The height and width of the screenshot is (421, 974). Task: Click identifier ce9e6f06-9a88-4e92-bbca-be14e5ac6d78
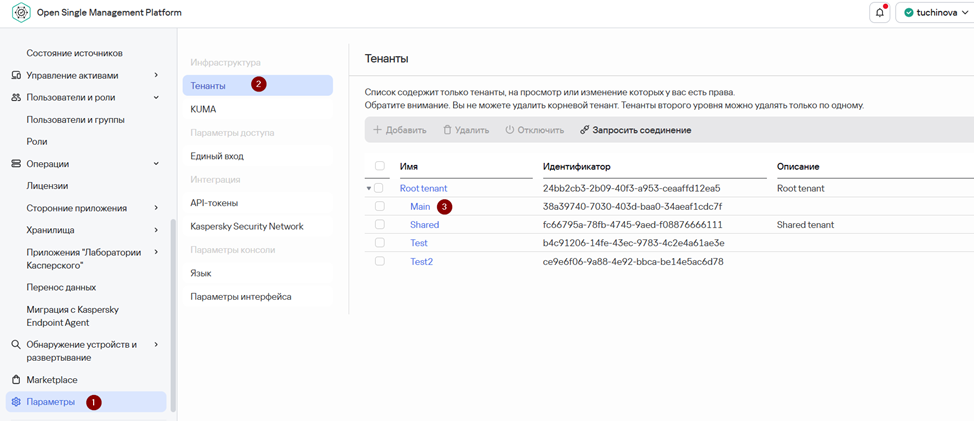[x=633, y=261]
